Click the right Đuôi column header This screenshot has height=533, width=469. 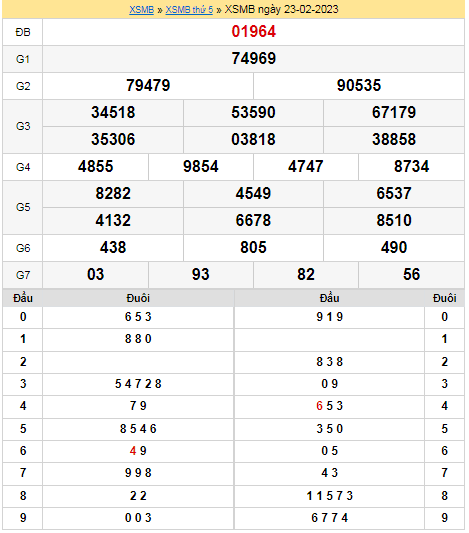pyautogui.click(x=445, y=298)
